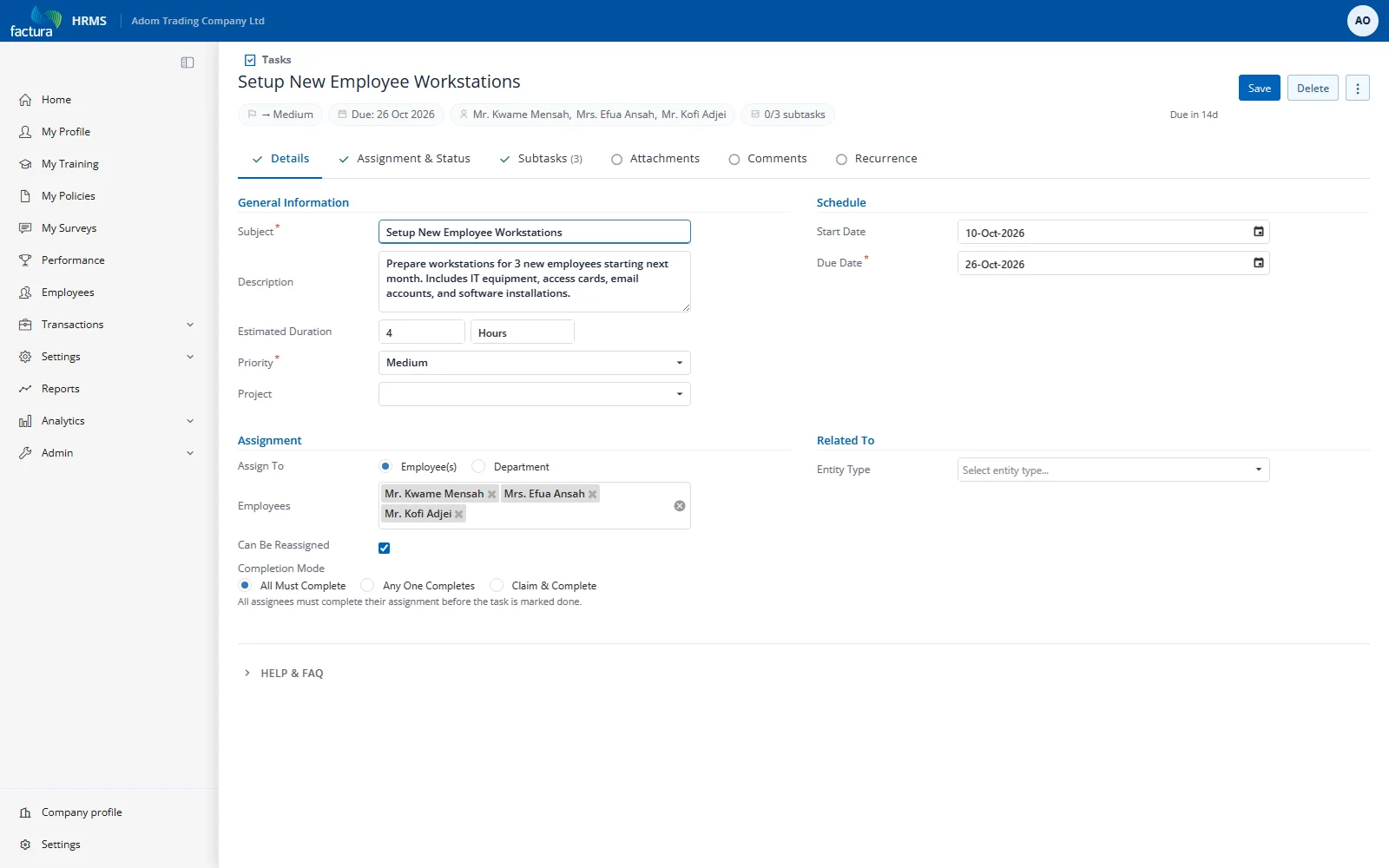This screenshot has width=1389, height=868.
Task: Select Any One Completes mode
Action: [367, 585]
